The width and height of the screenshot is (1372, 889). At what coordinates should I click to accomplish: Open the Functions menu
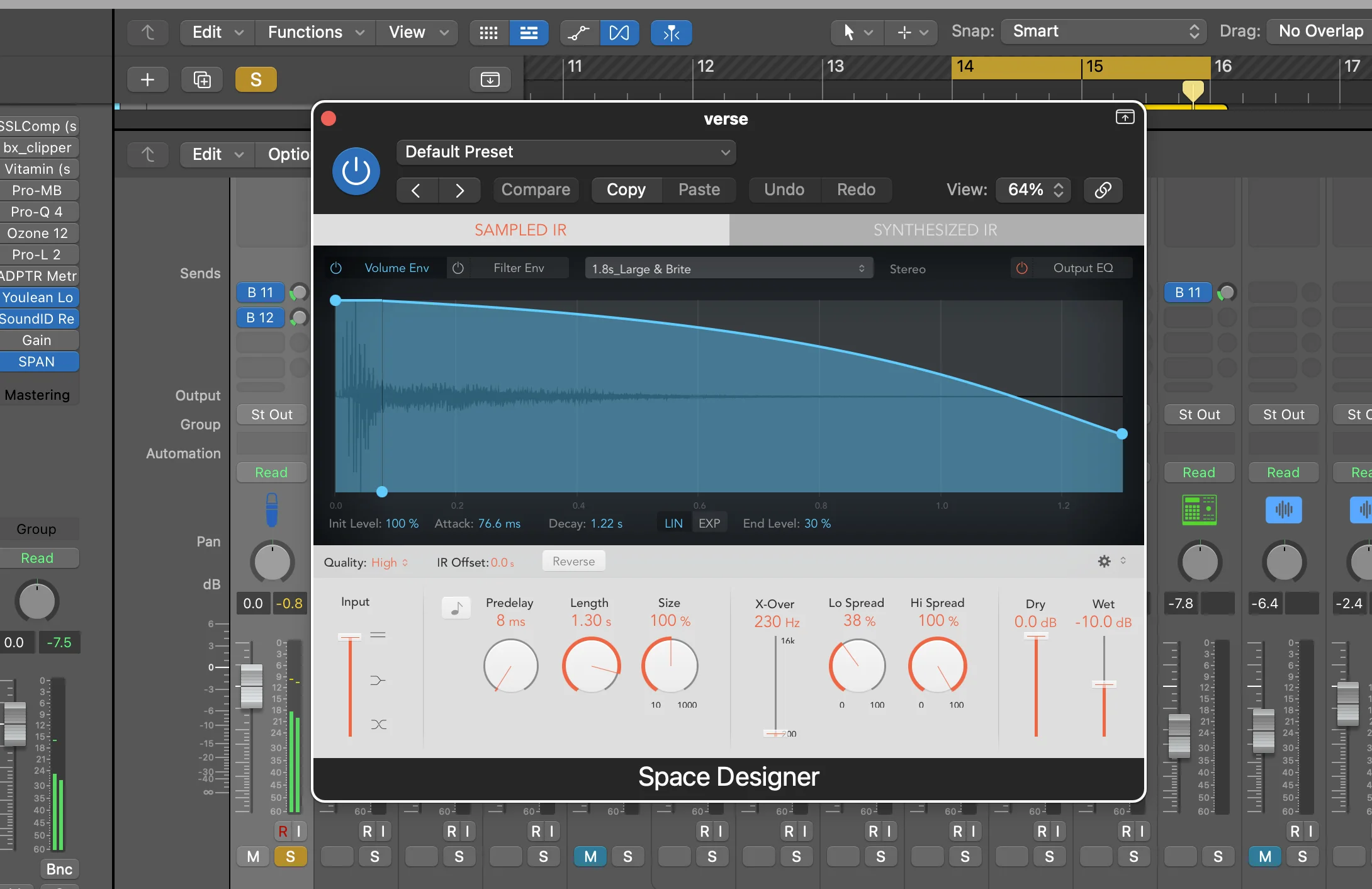[x=314, y=32]
